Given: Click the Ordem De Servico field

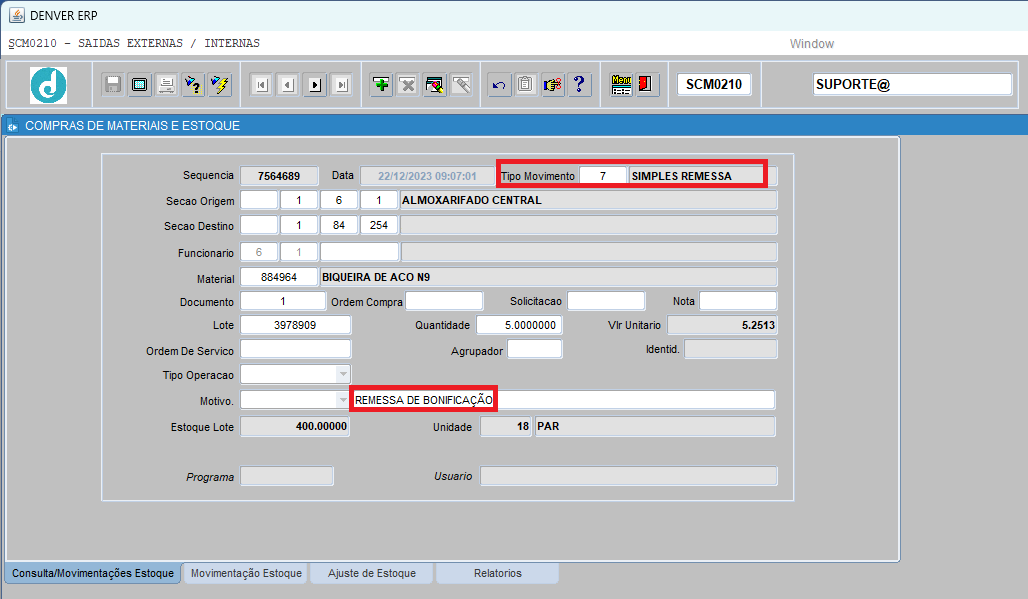Looking at the screenshot, I should [x=296, y=349].
